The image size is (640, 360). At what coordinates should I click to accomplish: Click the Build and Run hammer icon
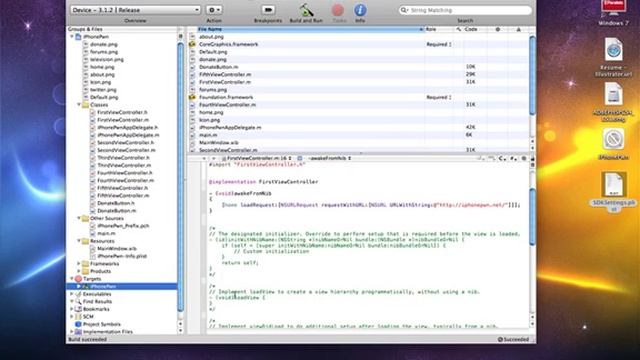306,10
